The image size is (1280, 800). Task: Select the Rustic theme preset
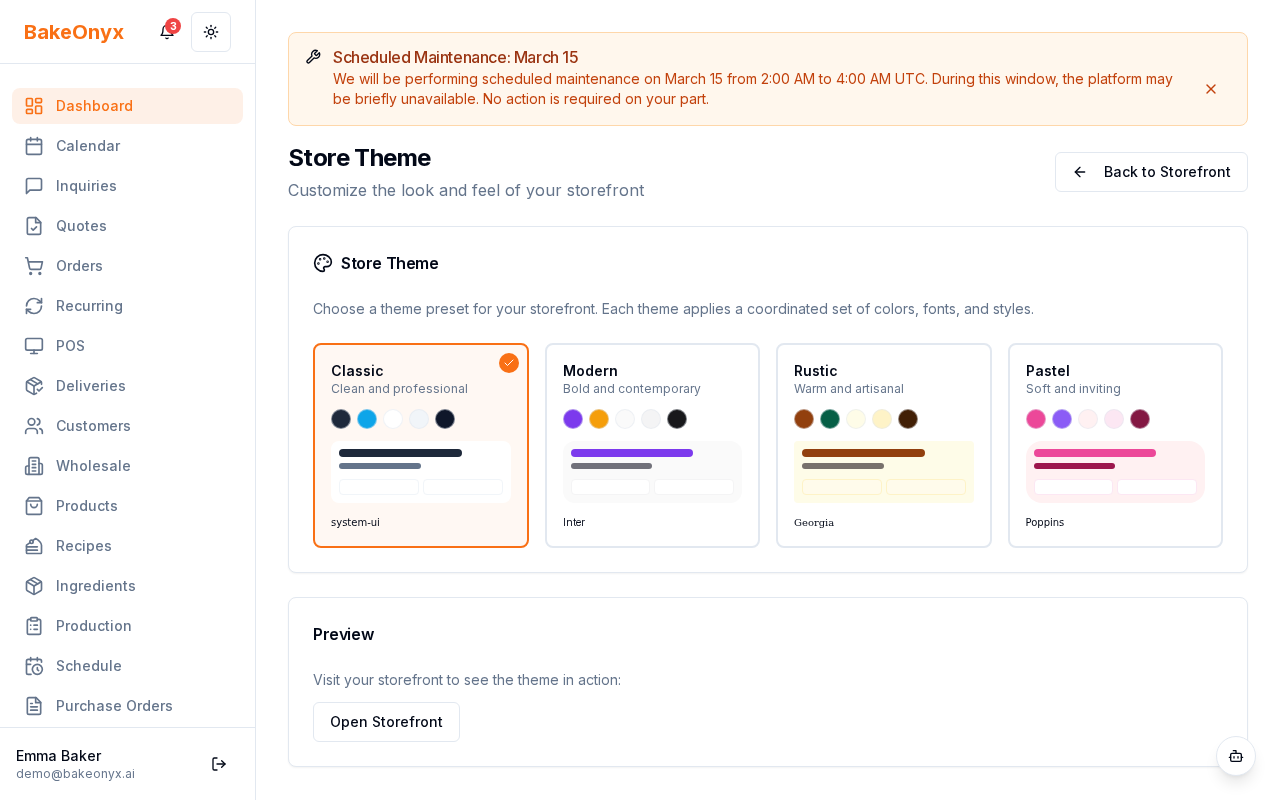tap(884, 445)
